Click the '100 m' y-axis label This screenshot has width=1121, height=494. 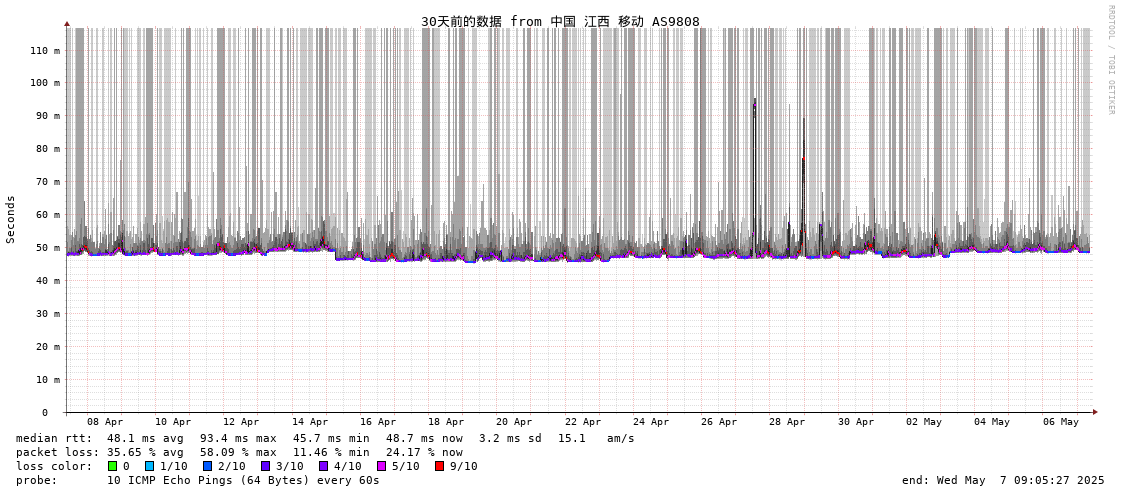[45, 83]
